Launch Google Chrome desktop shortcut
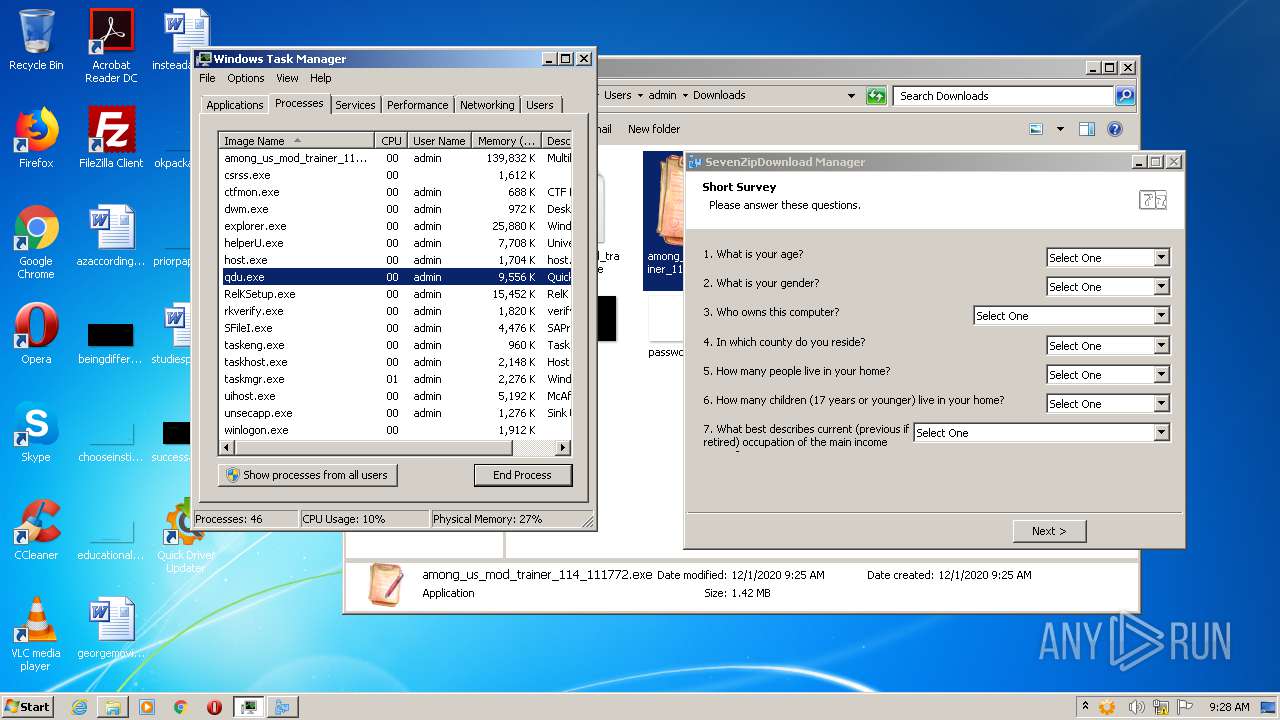The image size is (1280, 720). (x=36, y=242)
